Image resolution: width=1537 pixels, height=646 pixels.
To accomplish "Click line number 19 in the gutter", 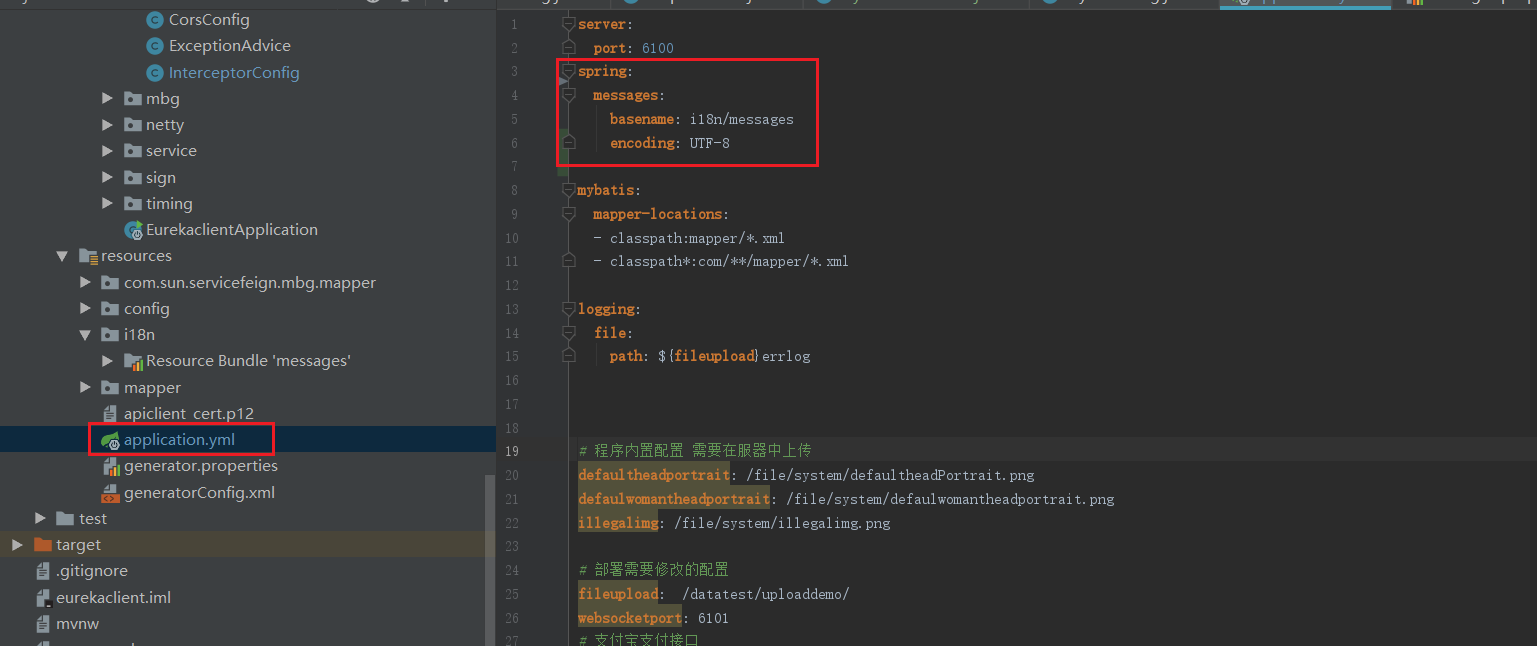I will [x=512, y=451].
